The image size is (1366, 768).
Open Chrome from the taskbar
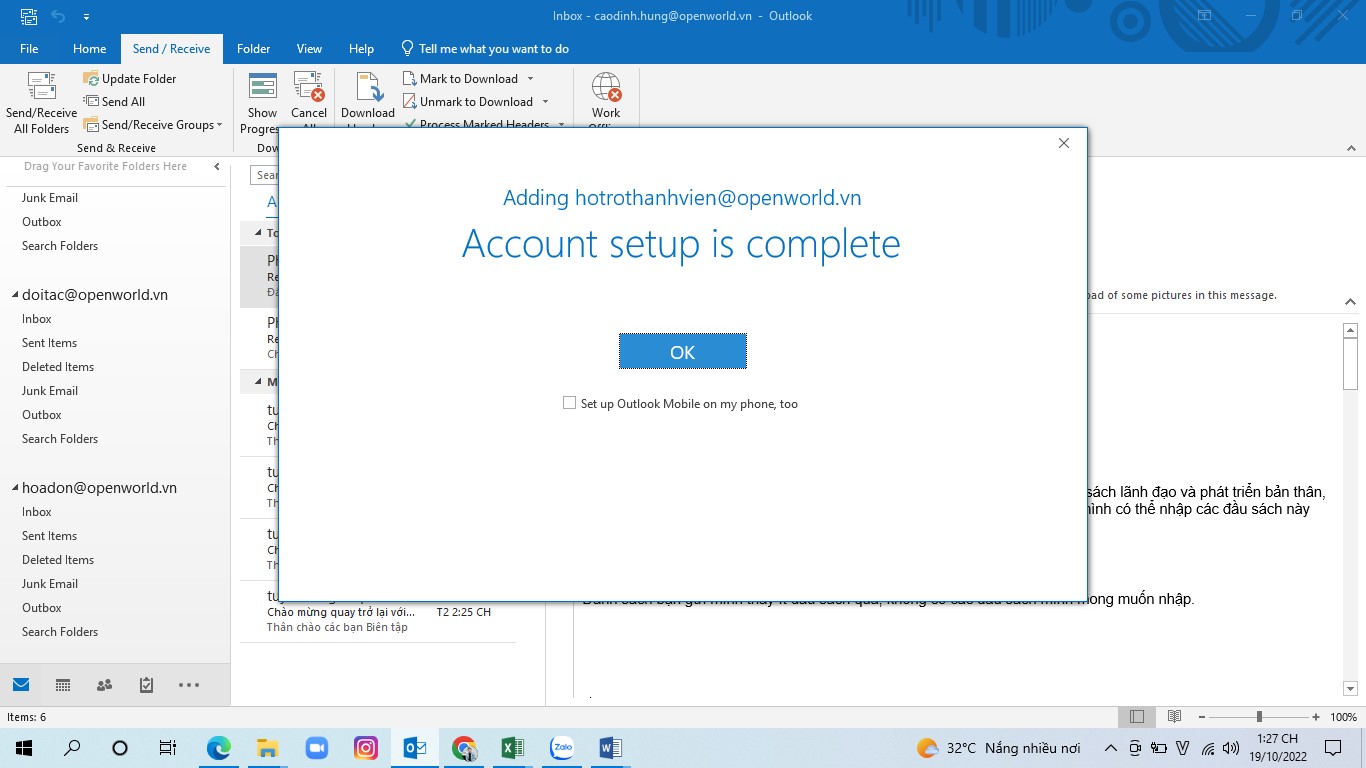click(x=464, y=748)
